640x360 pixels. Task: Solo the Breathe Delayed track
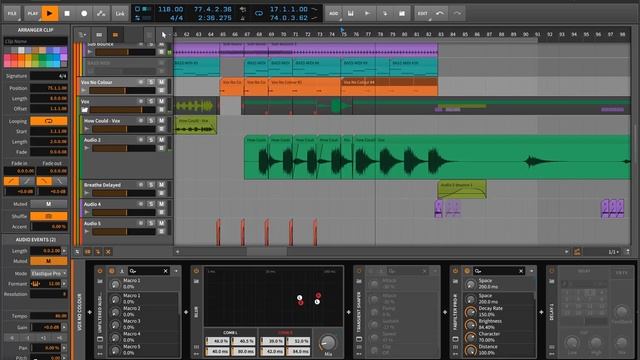coord(151,184)
